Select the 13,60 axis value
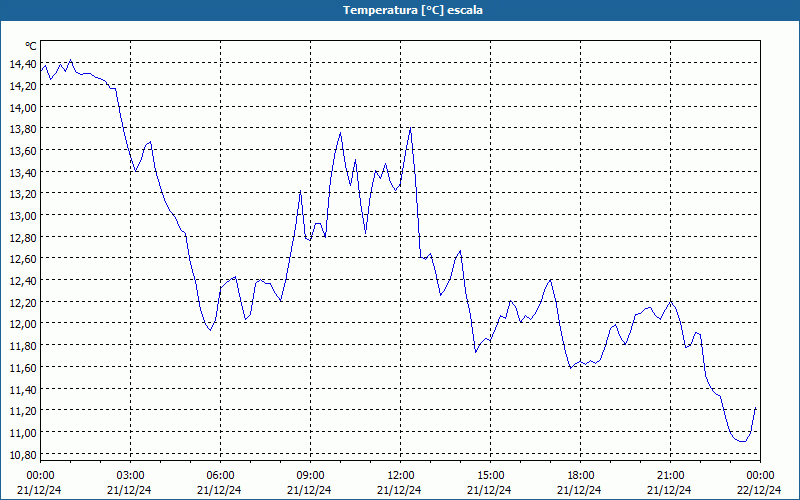This screenshot has height=500, width=800. pyautogui.click(x=23, y=151)
